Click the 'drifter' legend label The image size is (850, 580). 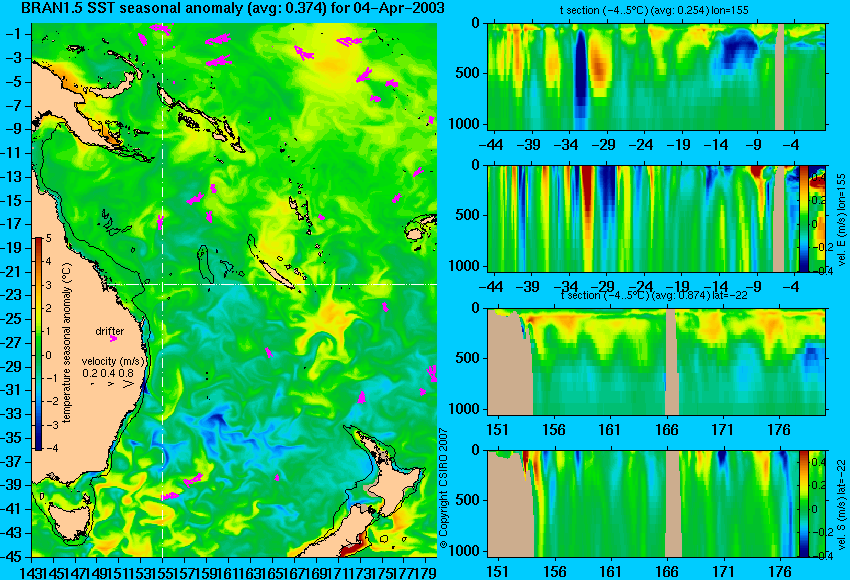click(x=110, y=331)
